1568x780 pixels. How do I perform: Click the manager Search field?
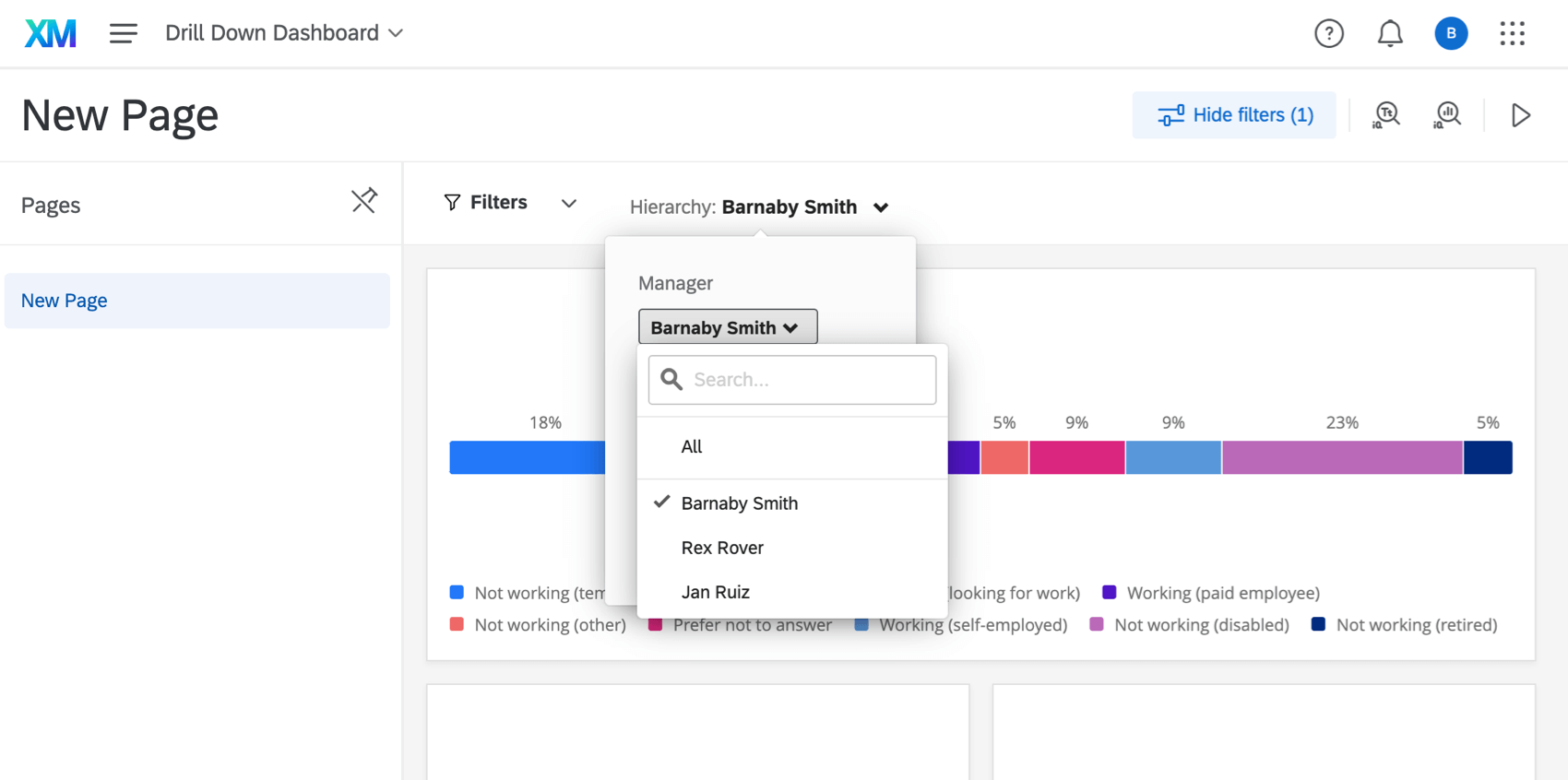792,380
